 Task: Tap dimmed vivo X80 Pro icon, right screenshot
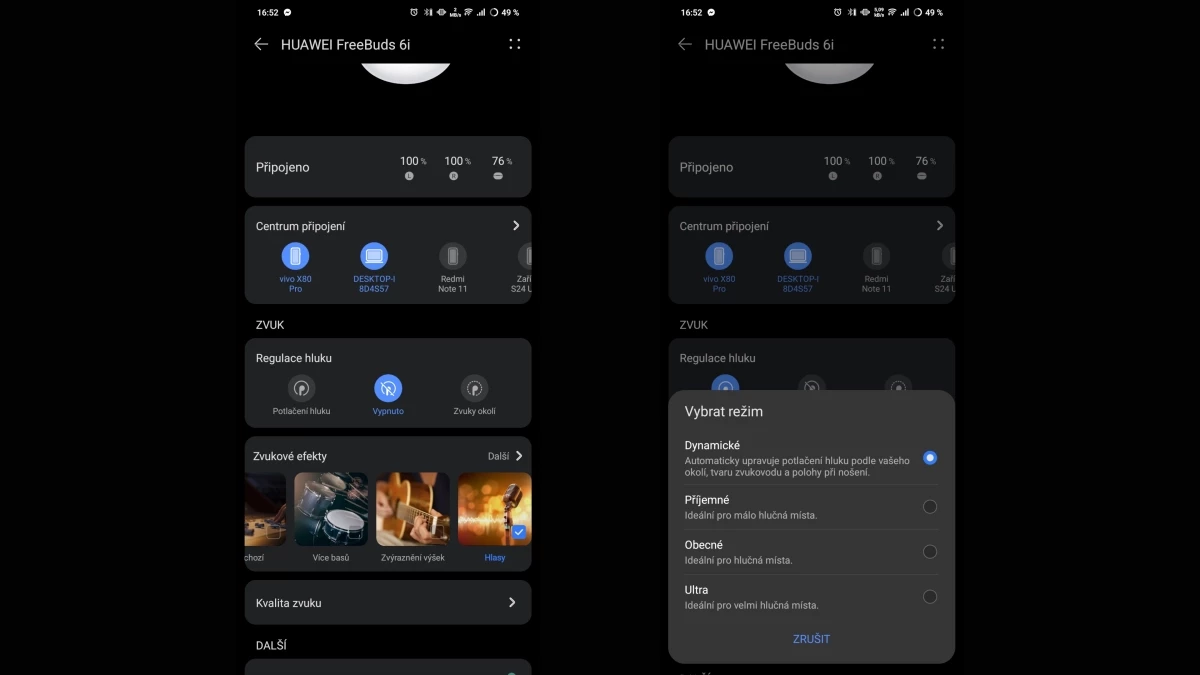pos(719,256)
